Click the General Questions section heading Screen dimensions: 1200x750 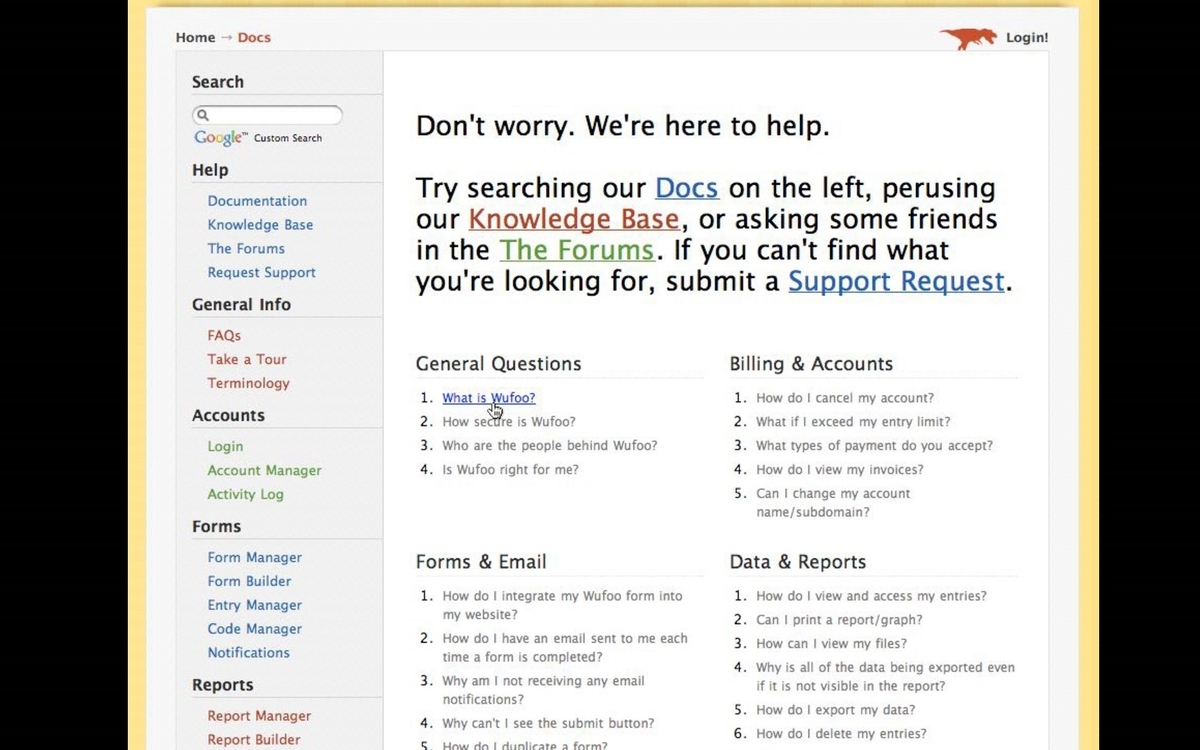coord(498,364)
